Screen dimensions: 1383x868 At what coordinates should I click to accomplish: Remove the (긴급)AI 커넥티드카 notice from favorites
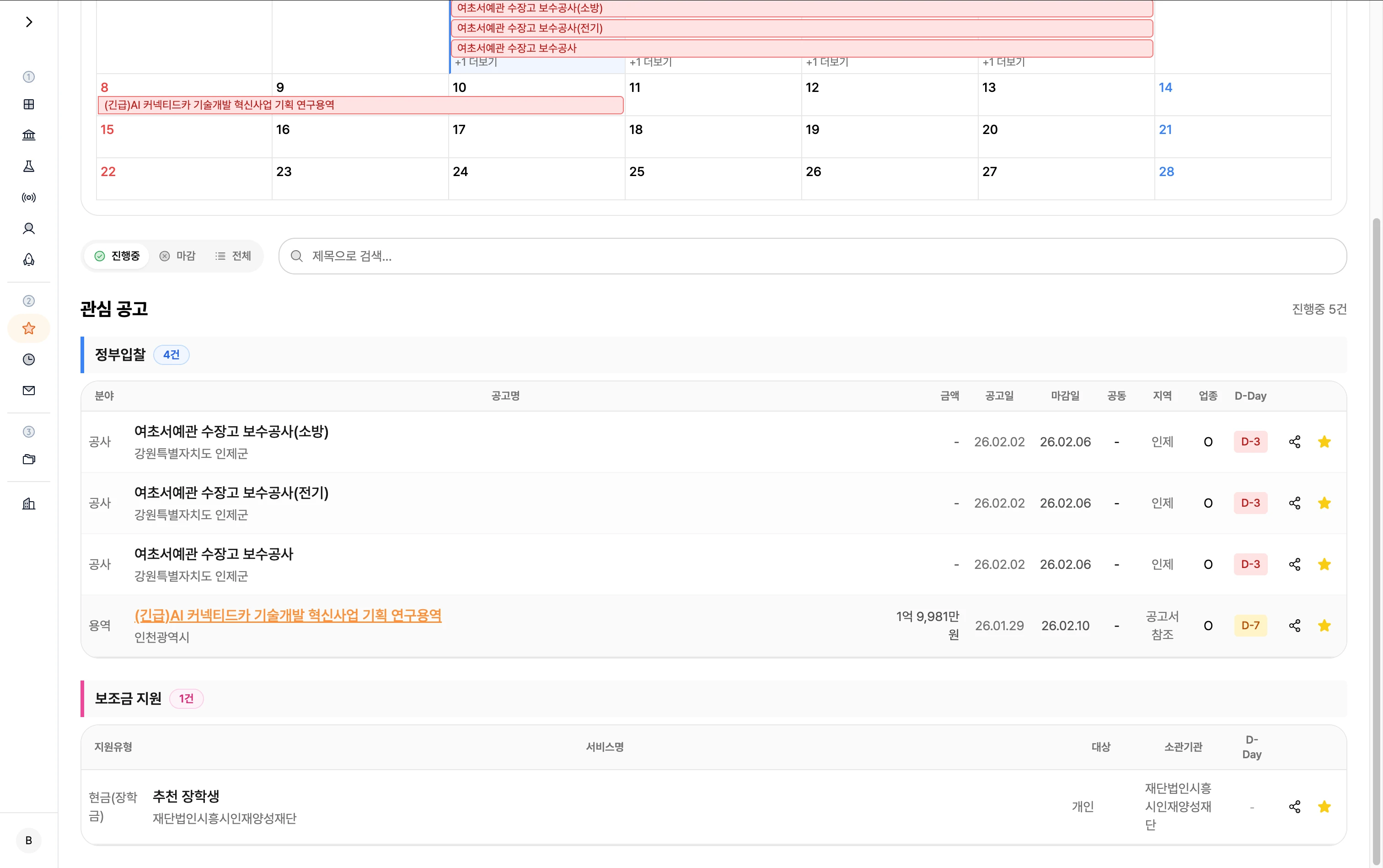click(1324, 625)
